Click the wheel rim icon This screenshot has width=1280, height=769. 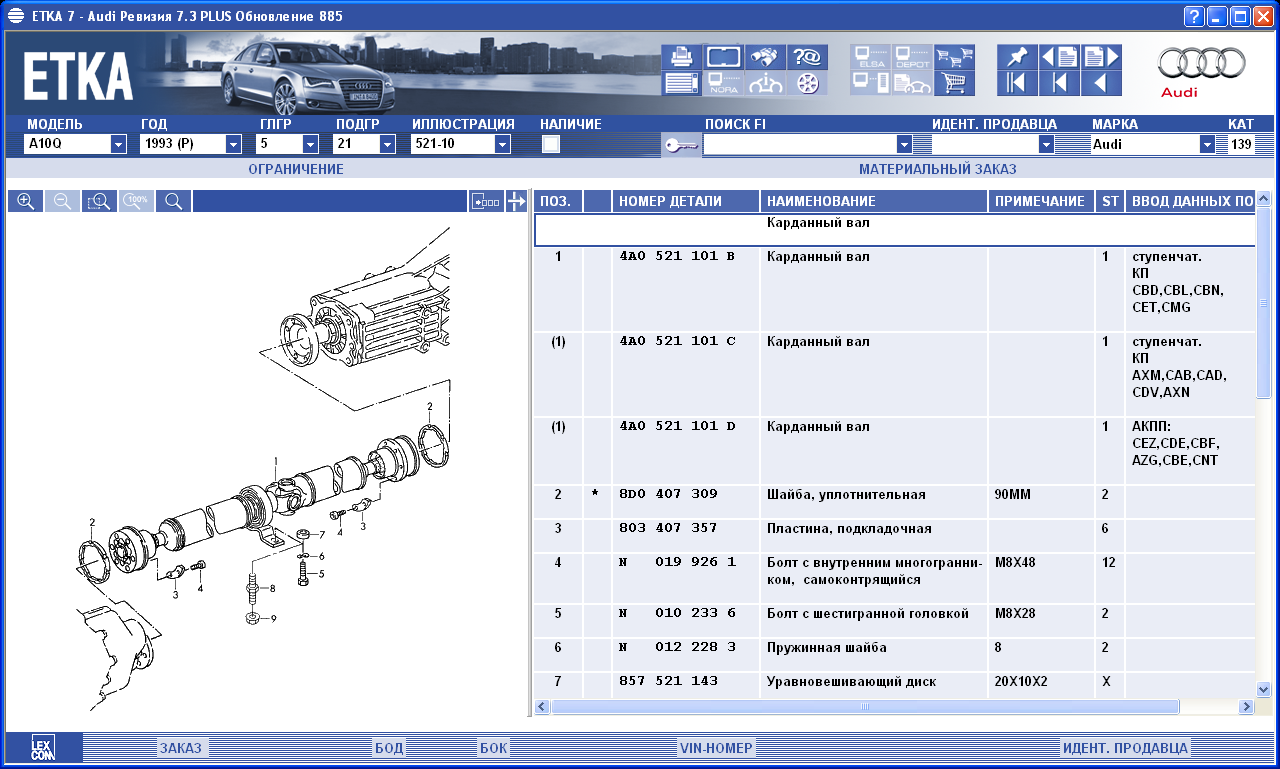tap(807, 83)
